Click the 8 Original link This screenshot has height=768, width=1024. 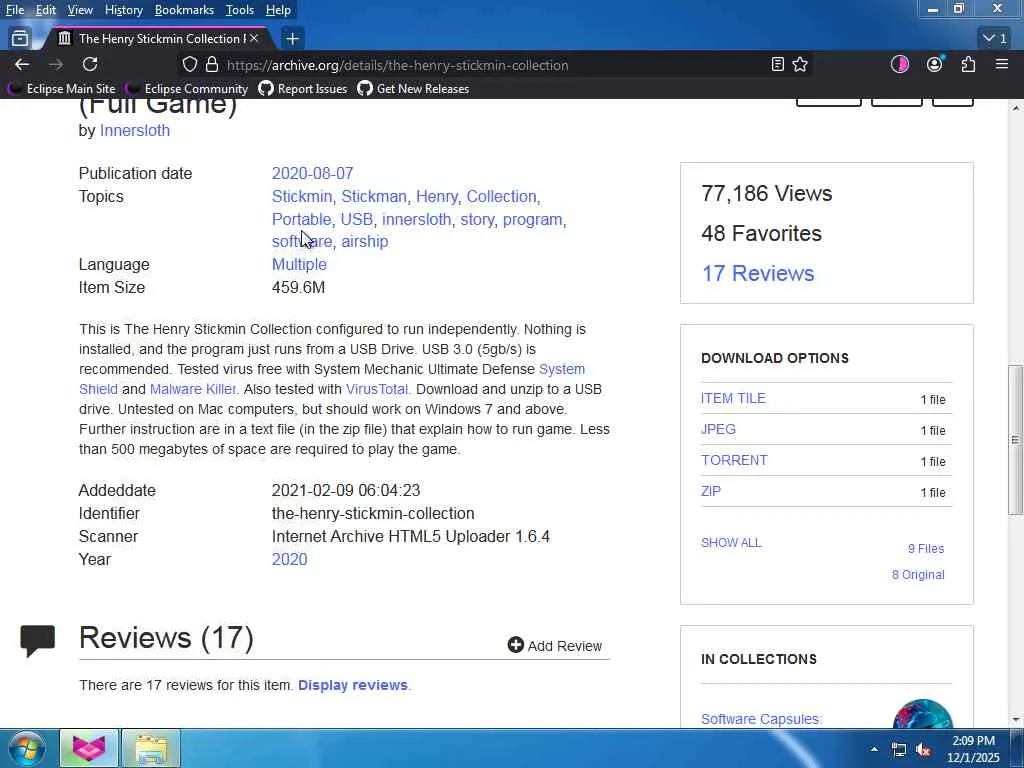(918, 575)
